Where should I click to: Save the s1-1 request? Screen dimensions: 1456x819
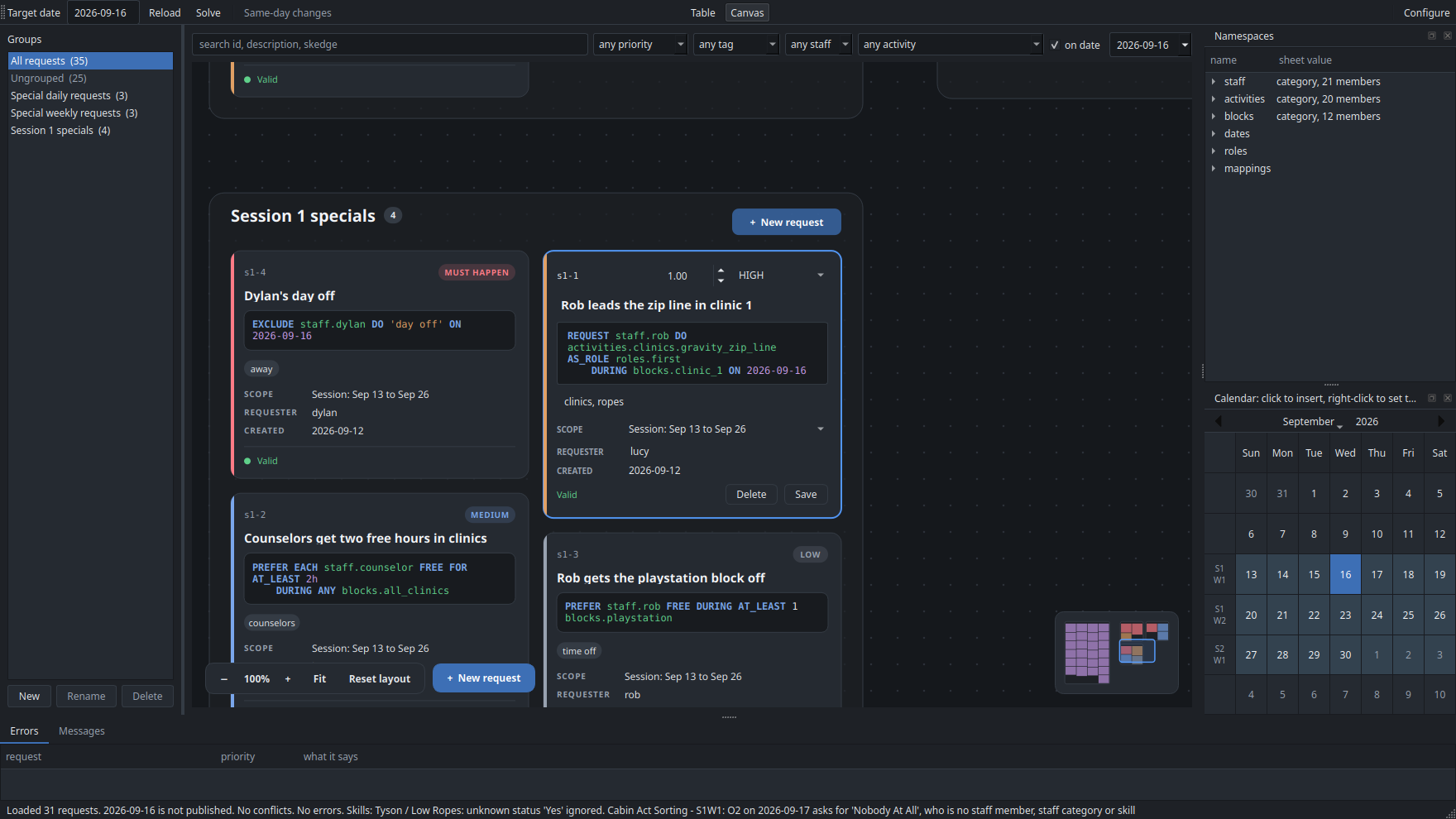pos(806,494)
